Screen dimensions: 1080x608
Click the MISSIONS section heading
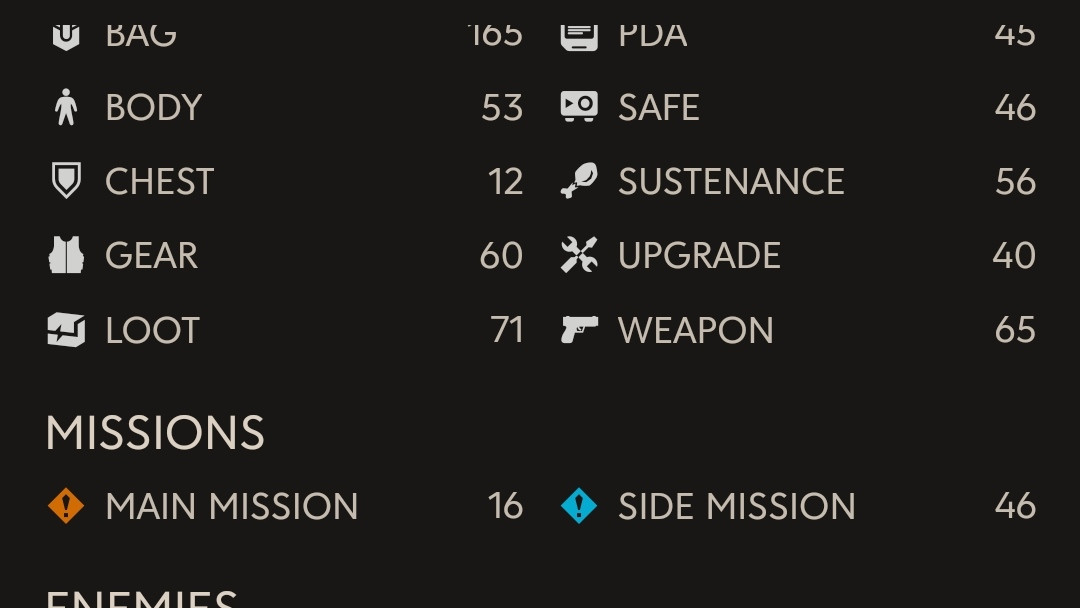(155, 433)
